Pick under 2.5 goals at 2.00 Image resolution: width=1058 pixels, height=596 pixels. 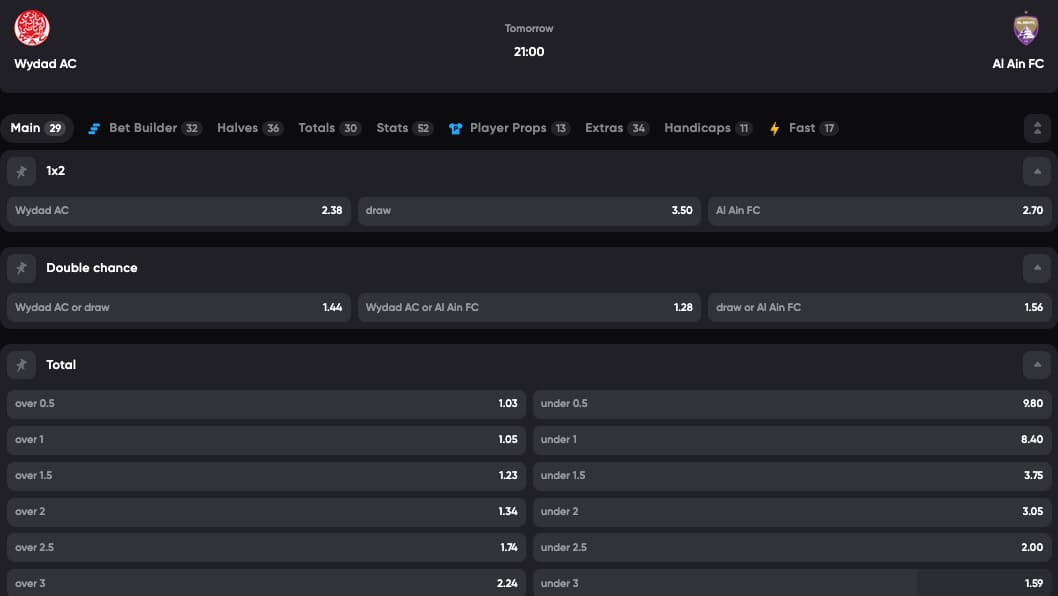pos(792,547)
